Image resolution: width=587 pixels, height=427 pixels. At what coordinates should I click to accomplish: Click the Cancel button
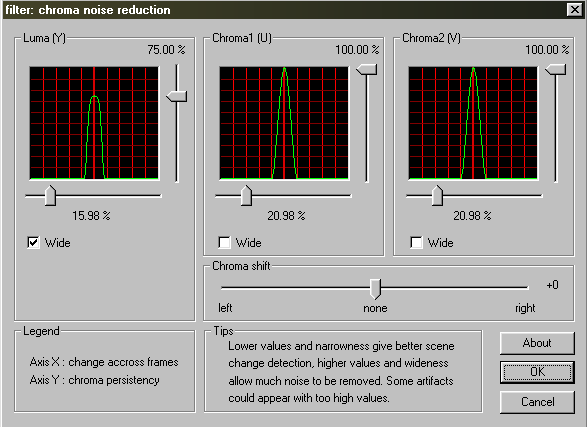(537, 402)
